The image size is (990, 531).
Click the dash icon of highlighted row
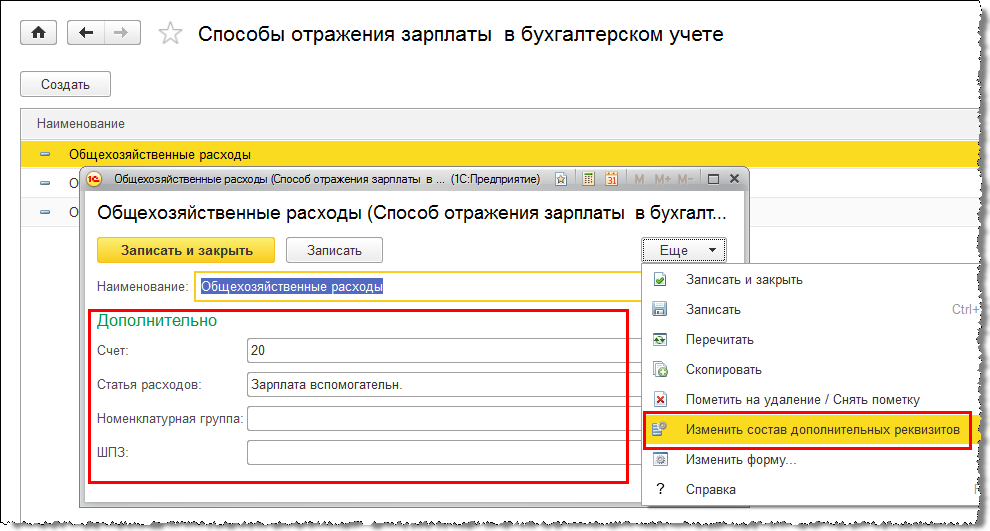45,154
